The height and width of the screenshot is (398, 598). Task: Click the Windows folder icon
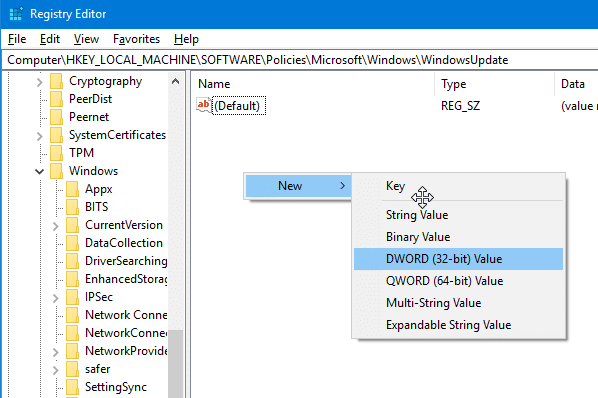[x=56, y=171]
